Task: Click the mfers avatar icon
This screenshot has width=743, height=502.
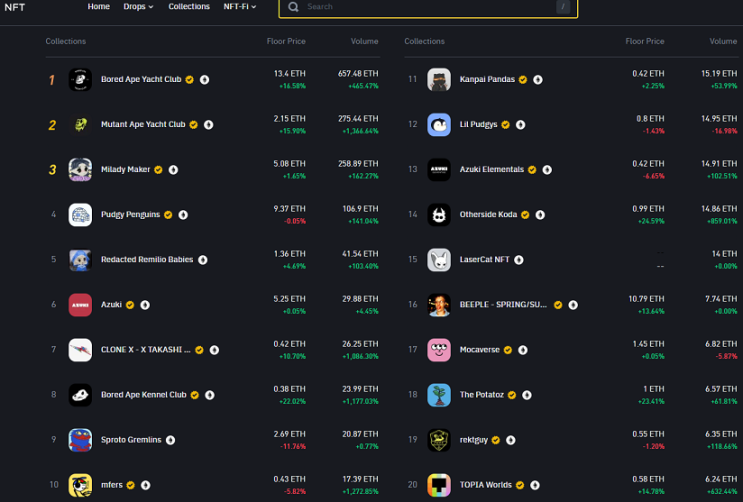Action: pyautogui.click(x=80, y=485)
